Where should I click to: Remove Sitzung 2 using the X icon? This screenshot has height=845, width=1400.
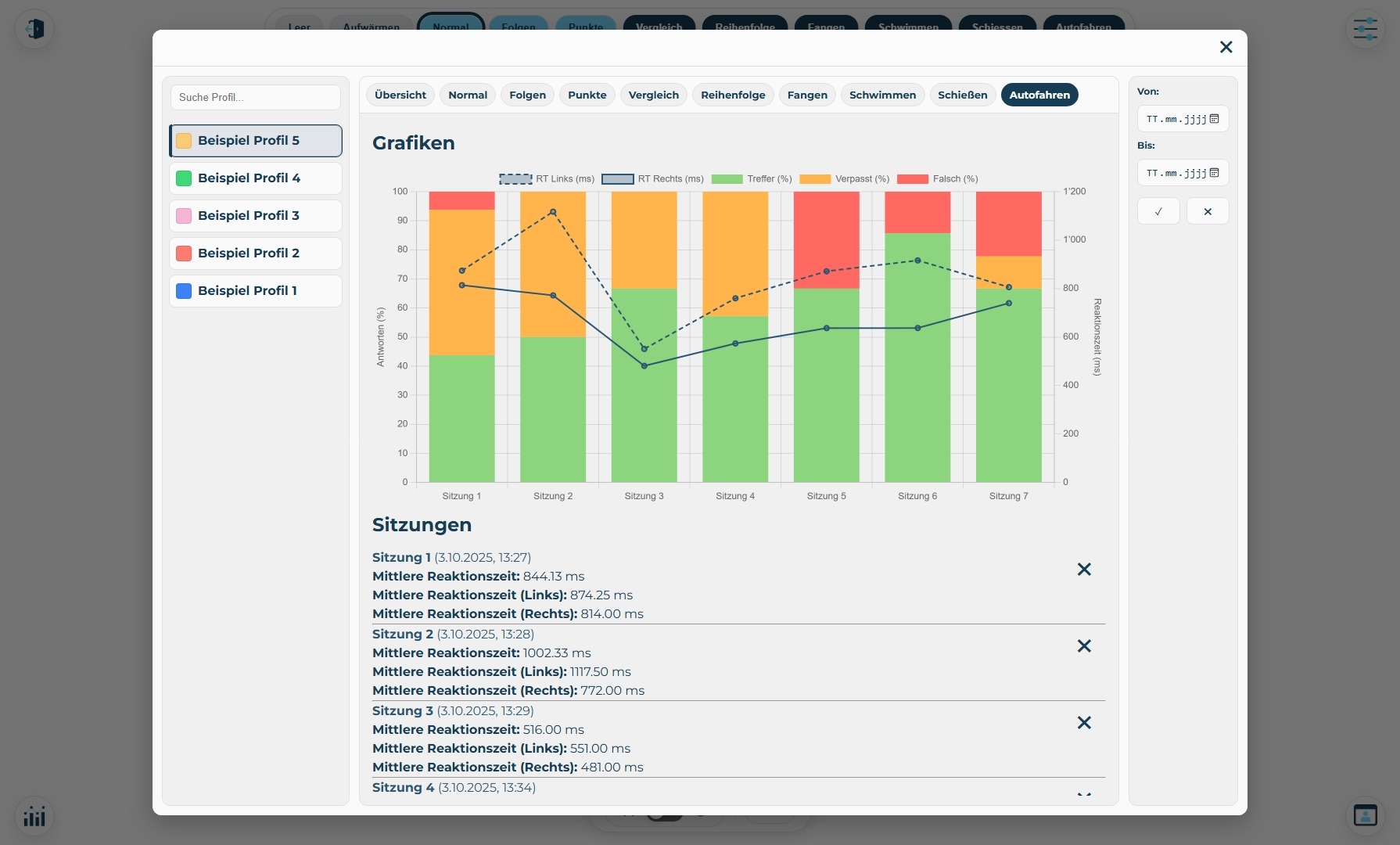coord(1084,646)
